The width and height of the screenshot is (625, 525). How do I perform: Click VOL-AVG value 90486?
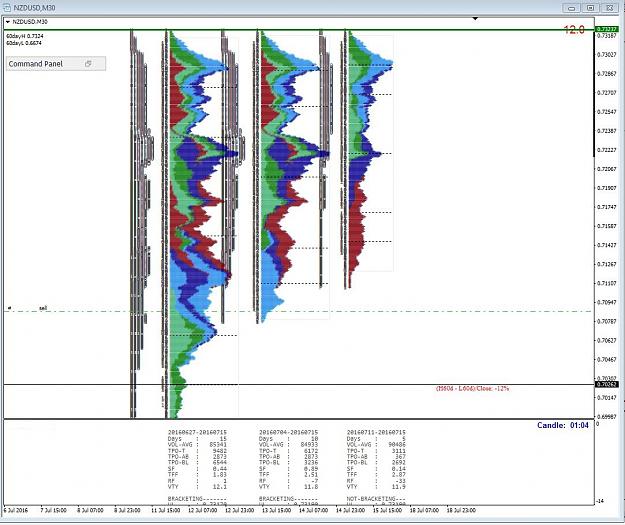pyautogui.click(x=397, y=444)
